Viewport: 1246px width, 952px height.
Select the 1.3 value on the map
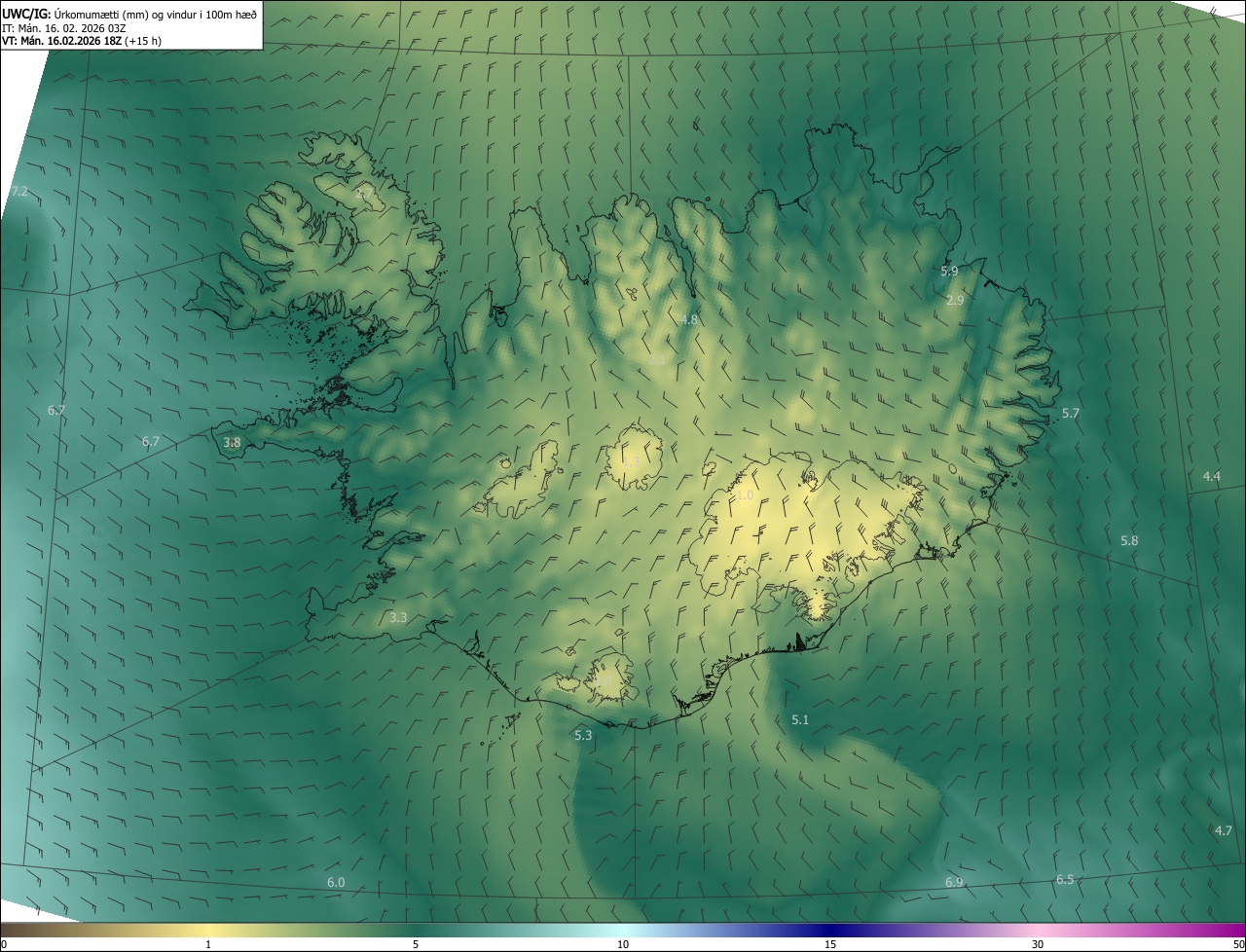coord(631,461)
